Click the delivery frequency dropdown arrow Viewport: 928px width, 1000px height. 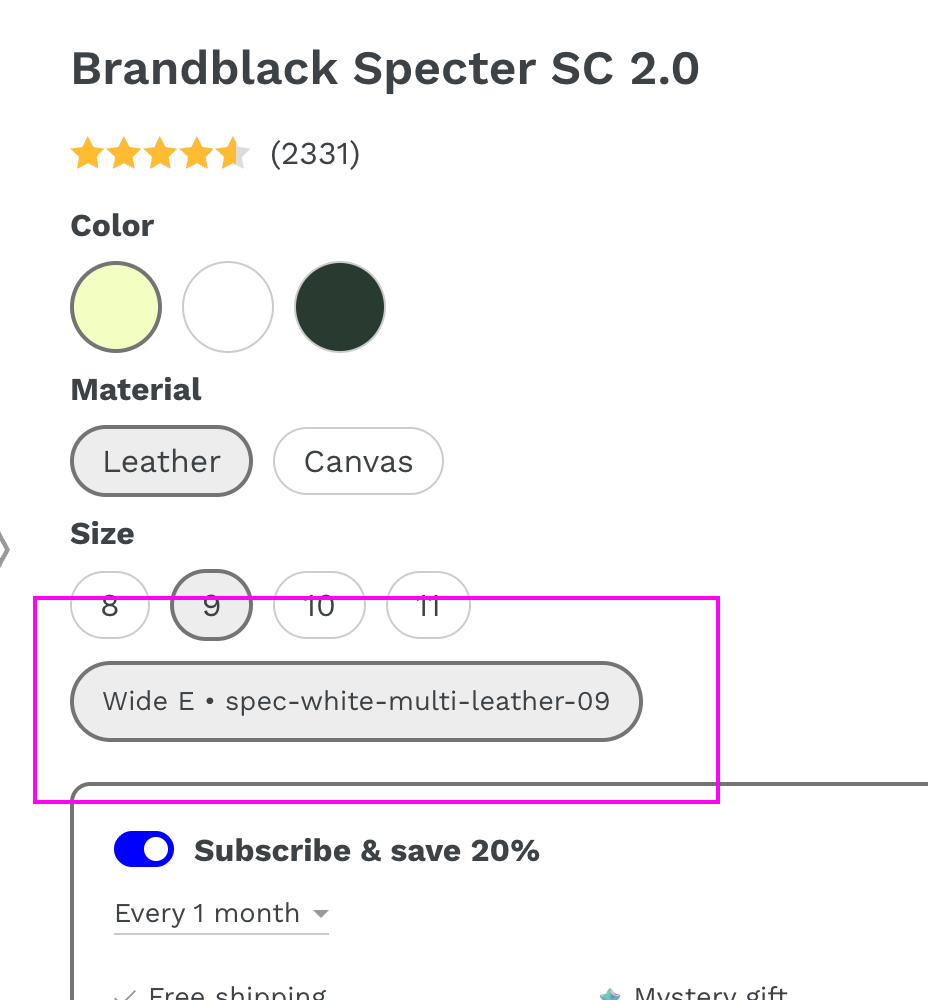click(x=321, y=914)
